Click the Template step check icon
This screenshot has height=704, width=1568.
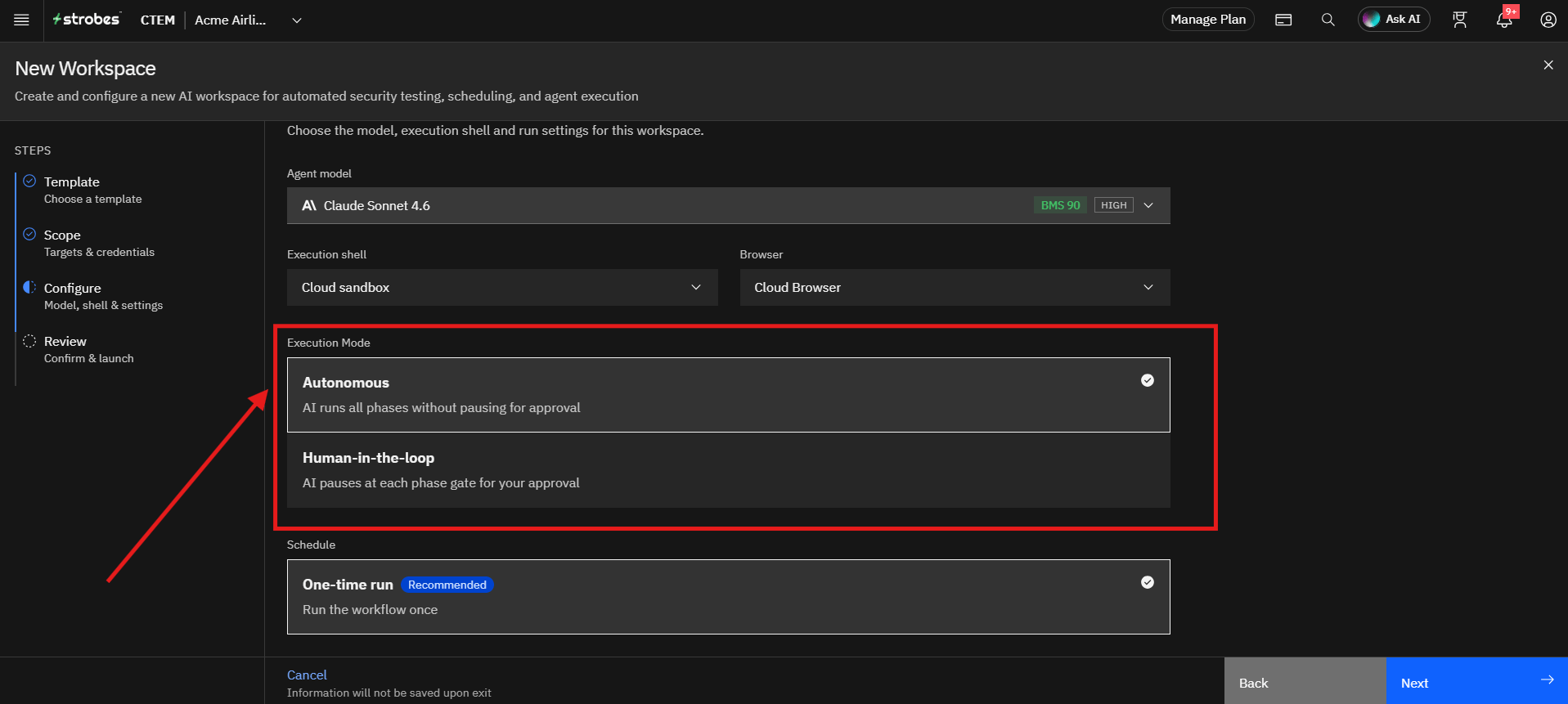click(x=29, y=181)
